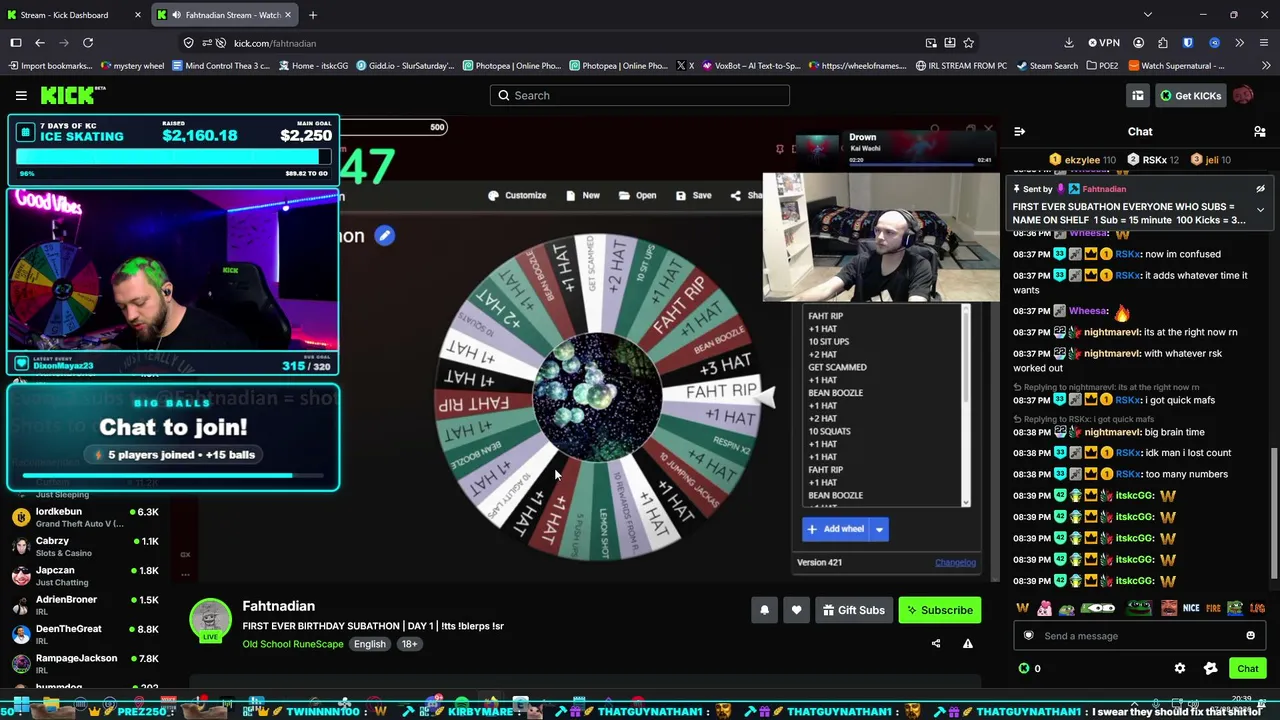The width and height of the screenshot is (1280, 720).
Task: Select the NICE quick emote
Action: click(x=1191, y=608)
